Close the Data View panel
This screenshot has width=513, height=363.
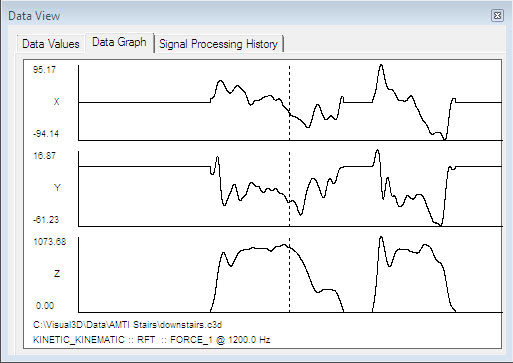click(497, 15)
